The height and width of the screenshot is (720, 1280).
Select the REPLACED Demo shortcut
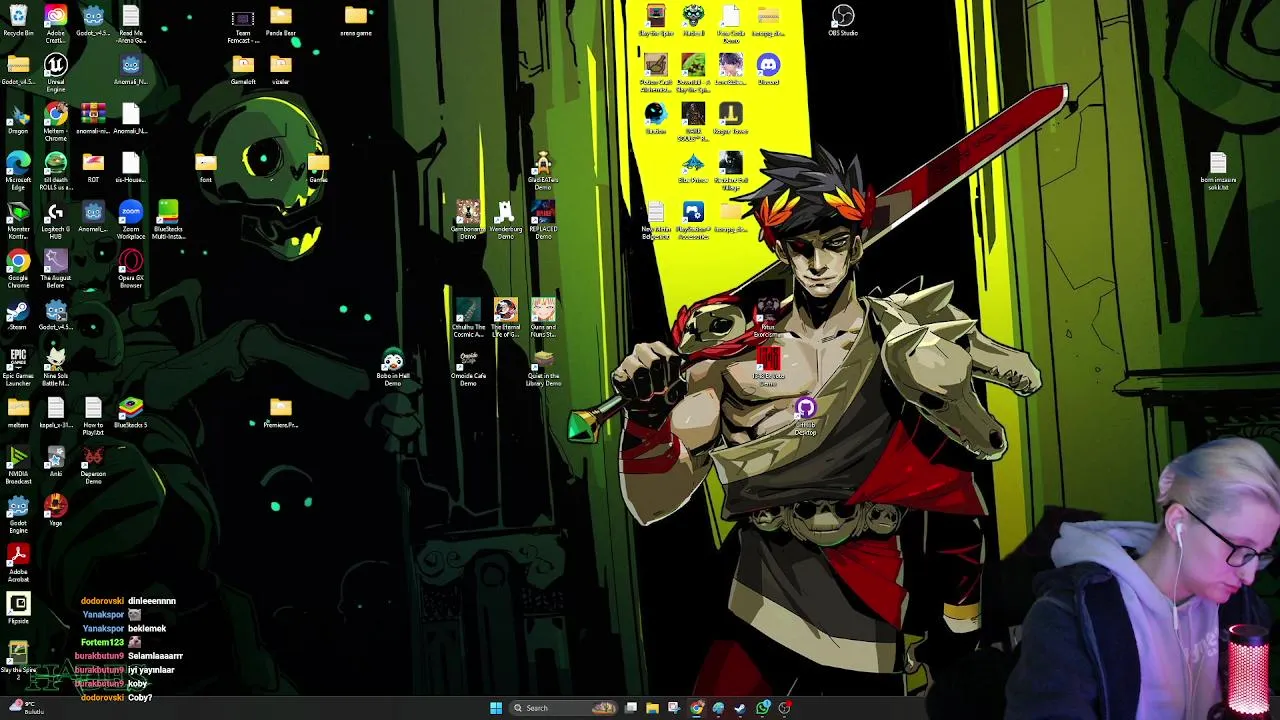pos(543,219)
